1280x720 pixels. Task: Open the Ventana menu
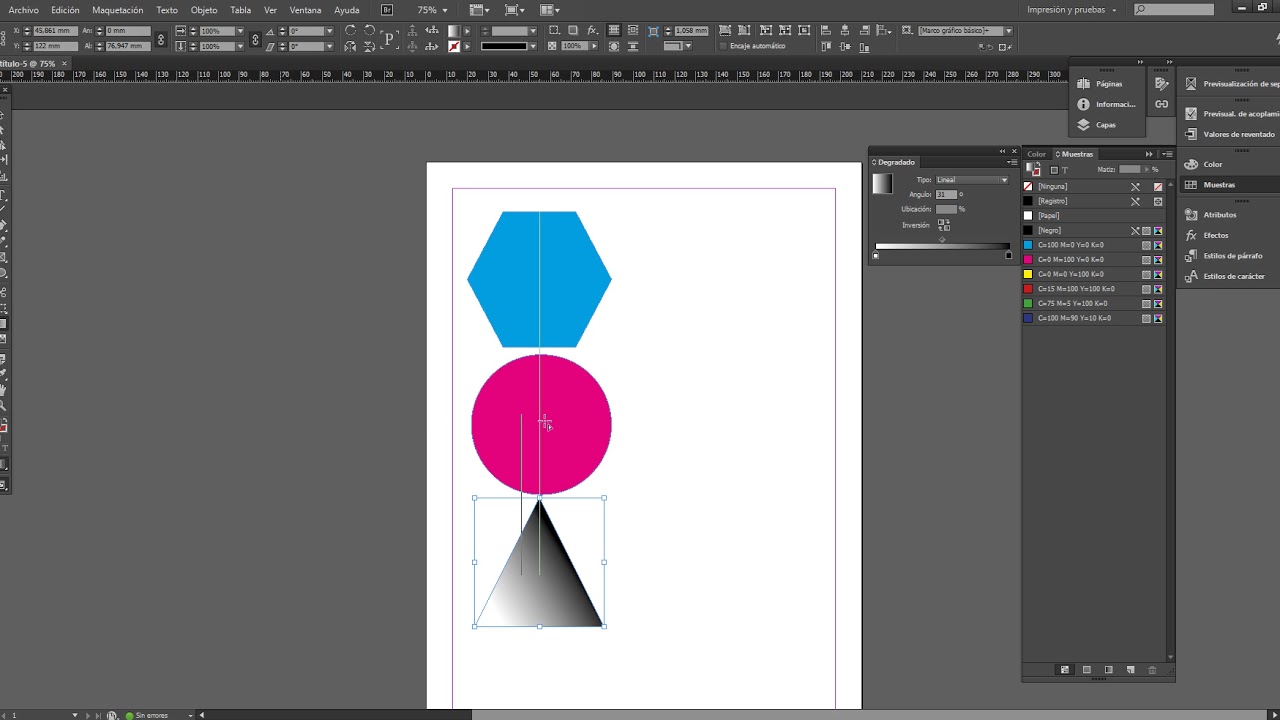pos(305,10)
